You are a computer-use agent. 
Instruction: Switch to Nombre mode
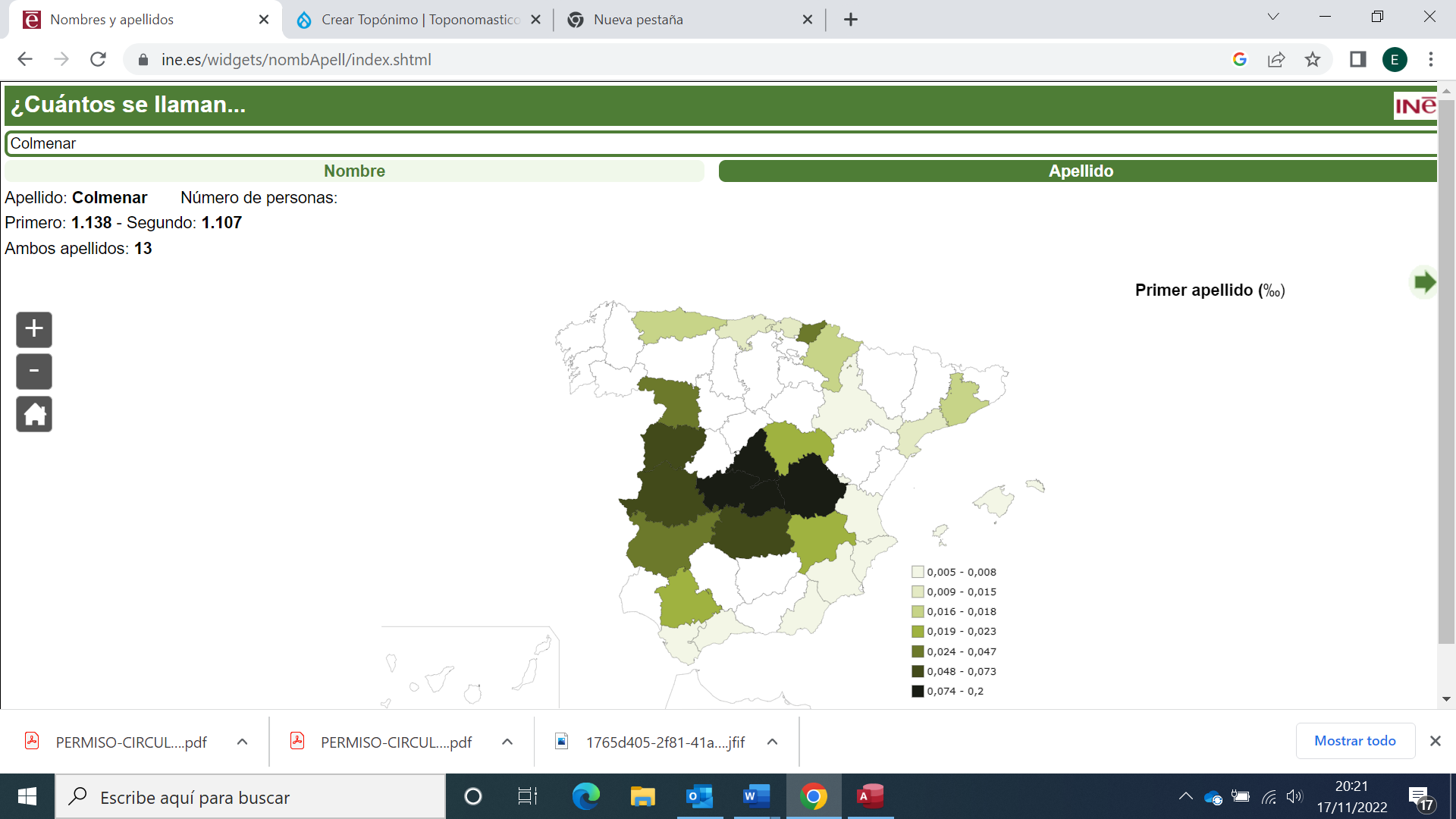(x=354, y=171)
